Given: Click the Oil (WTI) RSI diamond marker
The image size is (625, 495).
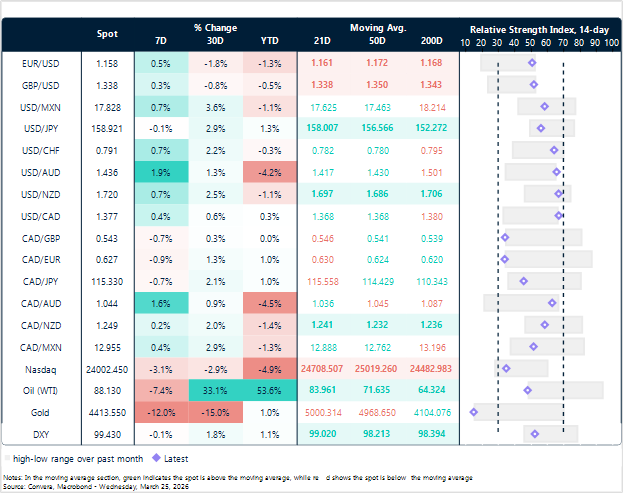Looking at the screenshot, I should (529, 391).
